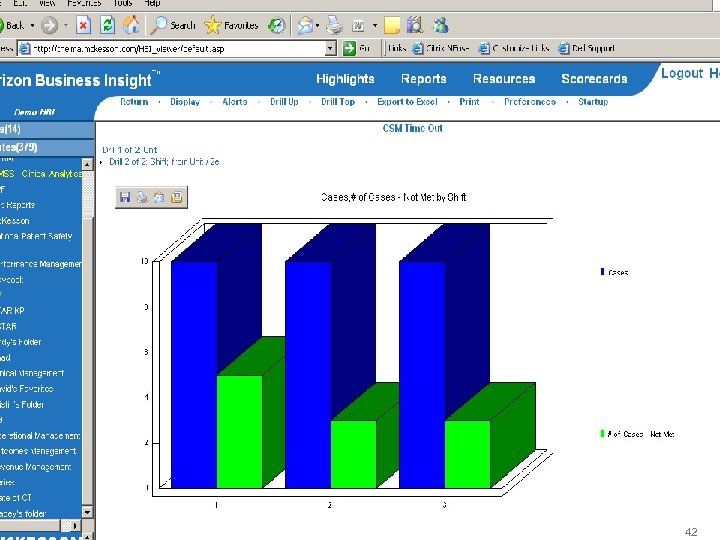Screen dimensions: 720x540
Task: Open Favorites star button in toolbar
Action: [x=231, y=25]
